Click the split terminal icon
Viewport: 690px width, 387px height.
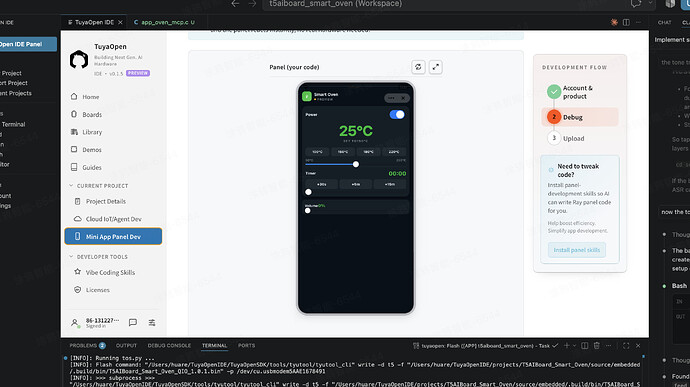point(584,346)
